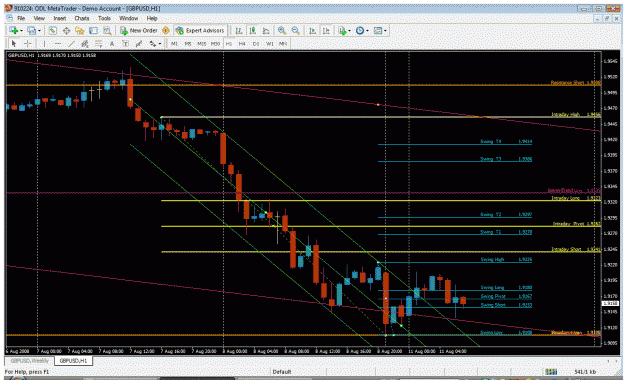
Task: Switch chart to bar chart mode
Action: pyautogui.click(x=239, y=31)
